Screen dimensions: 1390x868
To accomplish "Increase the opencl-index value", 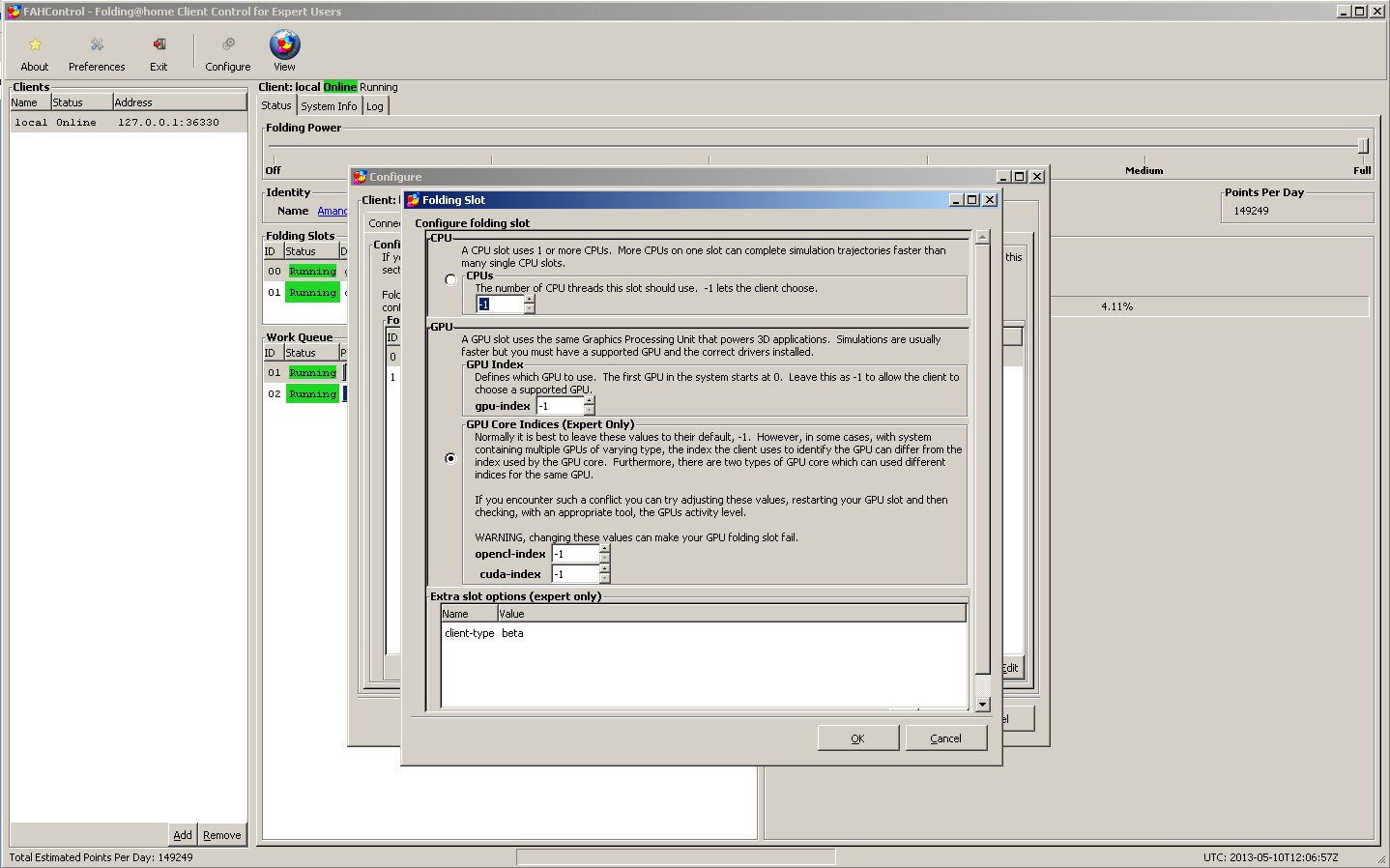I will pos(604,549).
